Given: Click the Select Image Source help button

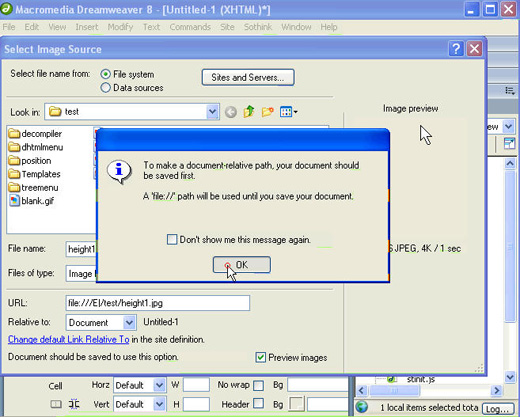Looking at the screenshot, I should [x=456, y=49].
